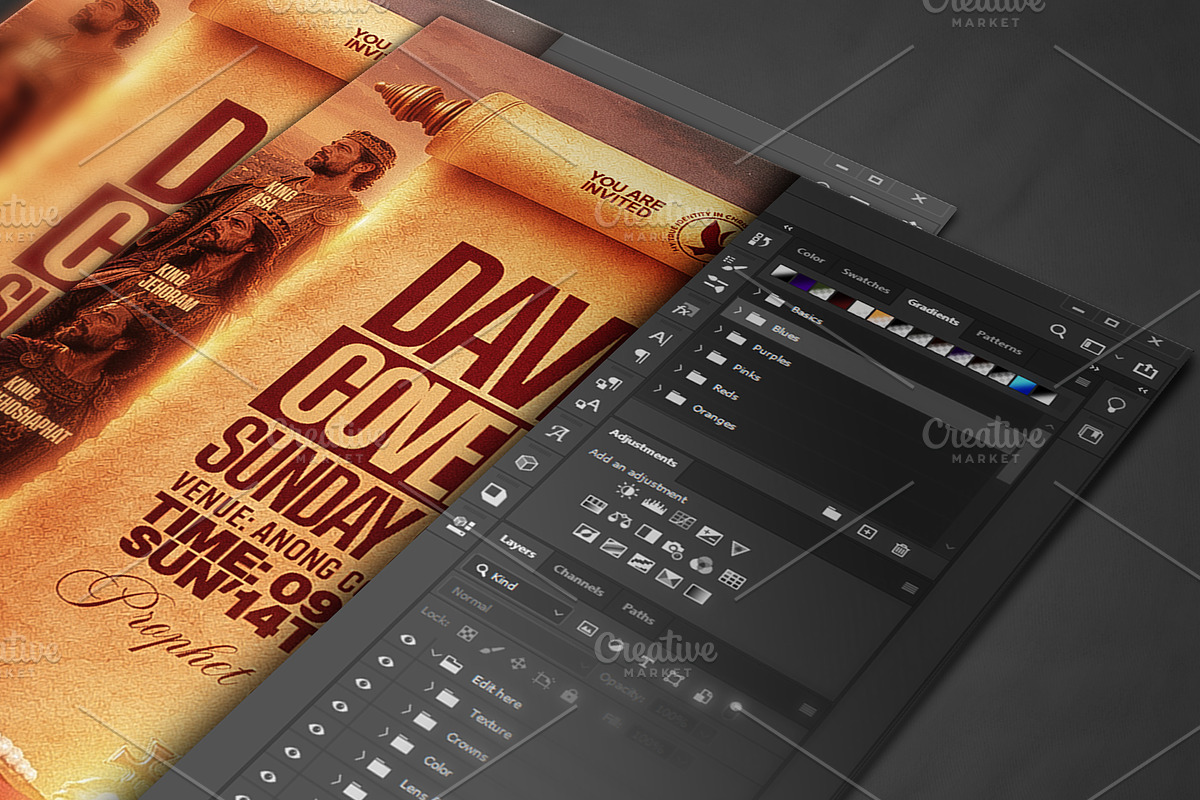
Task: Switch to the Swatches tab
Action: 865,280
